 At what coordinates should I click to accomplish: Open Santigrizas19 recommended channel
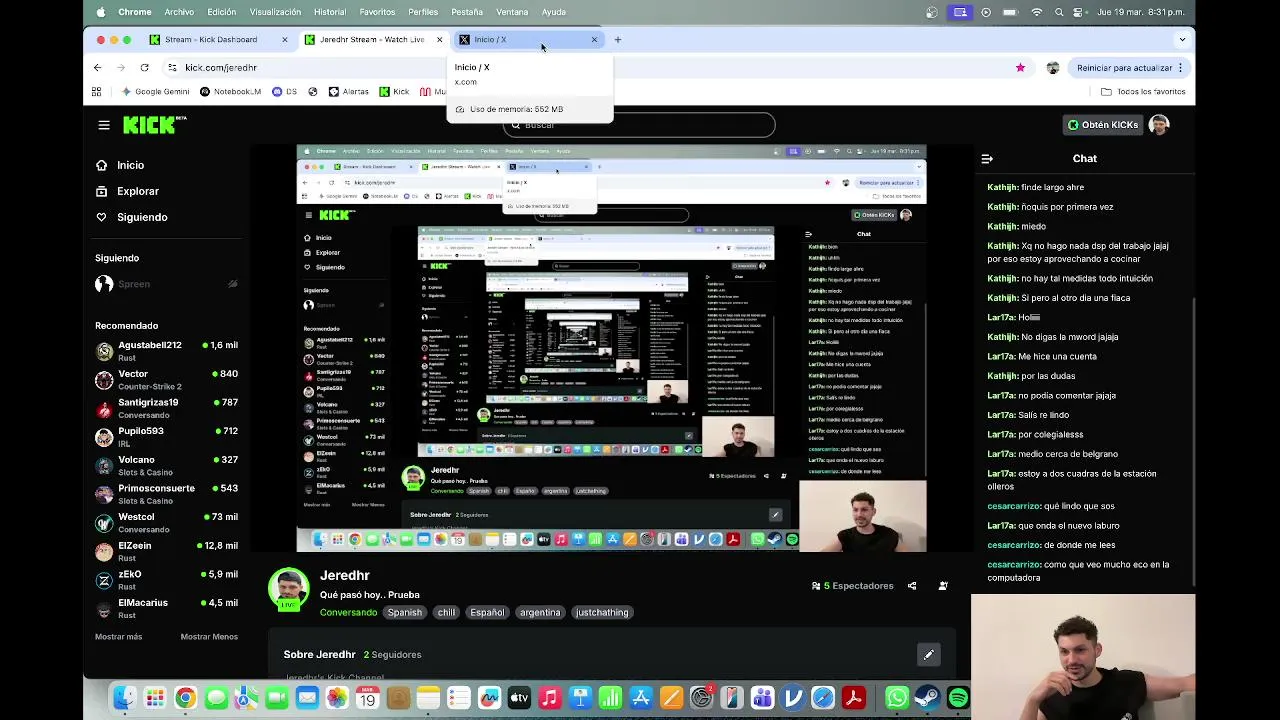(166, 408)
